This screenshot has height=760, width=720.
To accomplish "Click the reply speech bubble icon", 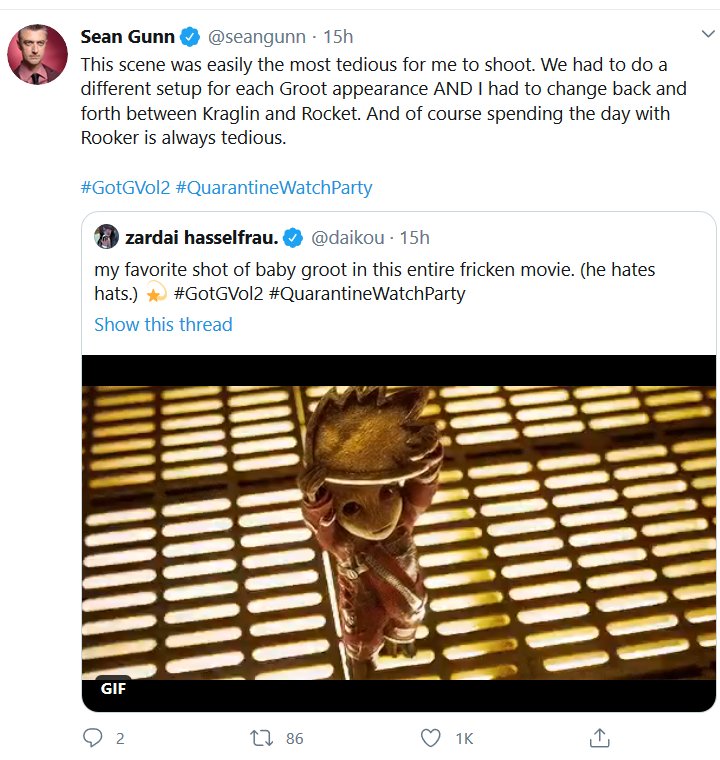I will pos(93,739).
